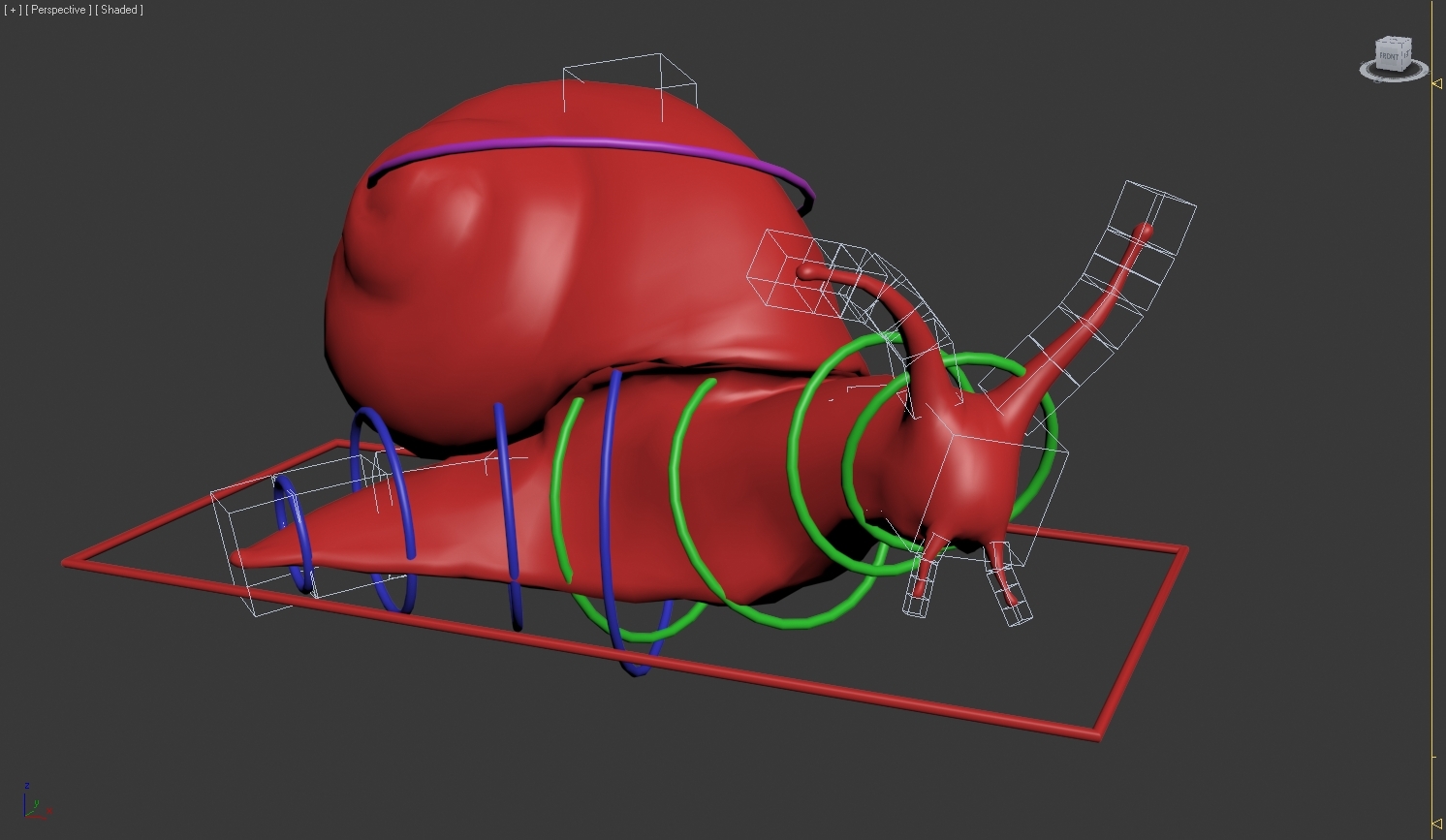1446x840 pixels.
Task: Open the Shaded shading mode menu
Action: (118, 10)
